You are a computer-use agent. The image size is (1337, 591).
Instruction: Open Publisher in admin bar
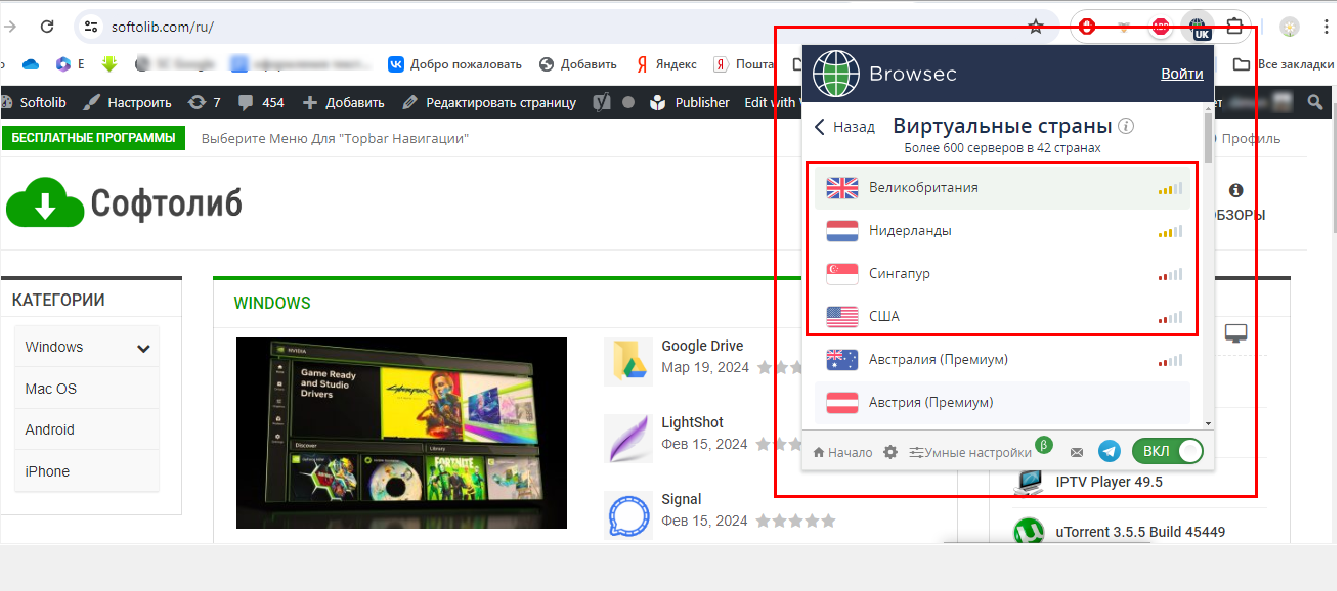[690, 102]
